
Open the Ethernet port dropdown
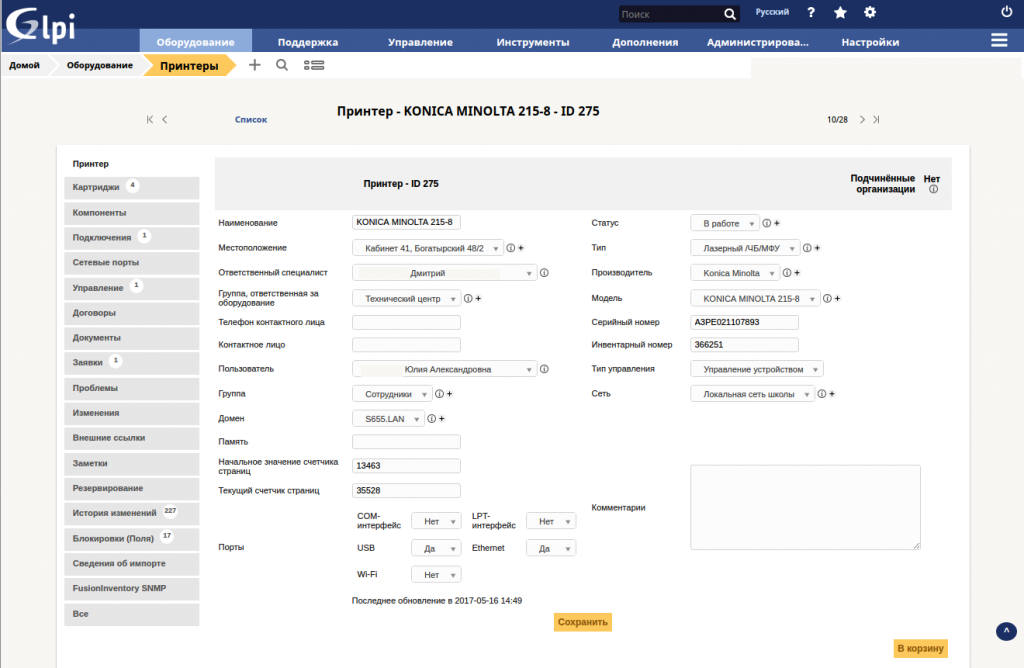(551, 549)
